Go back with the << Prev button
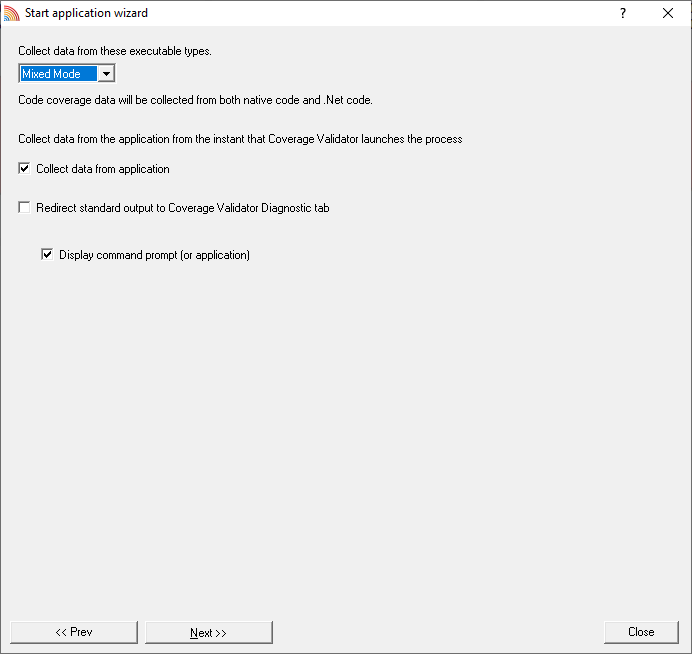 [x=74, y=632]
